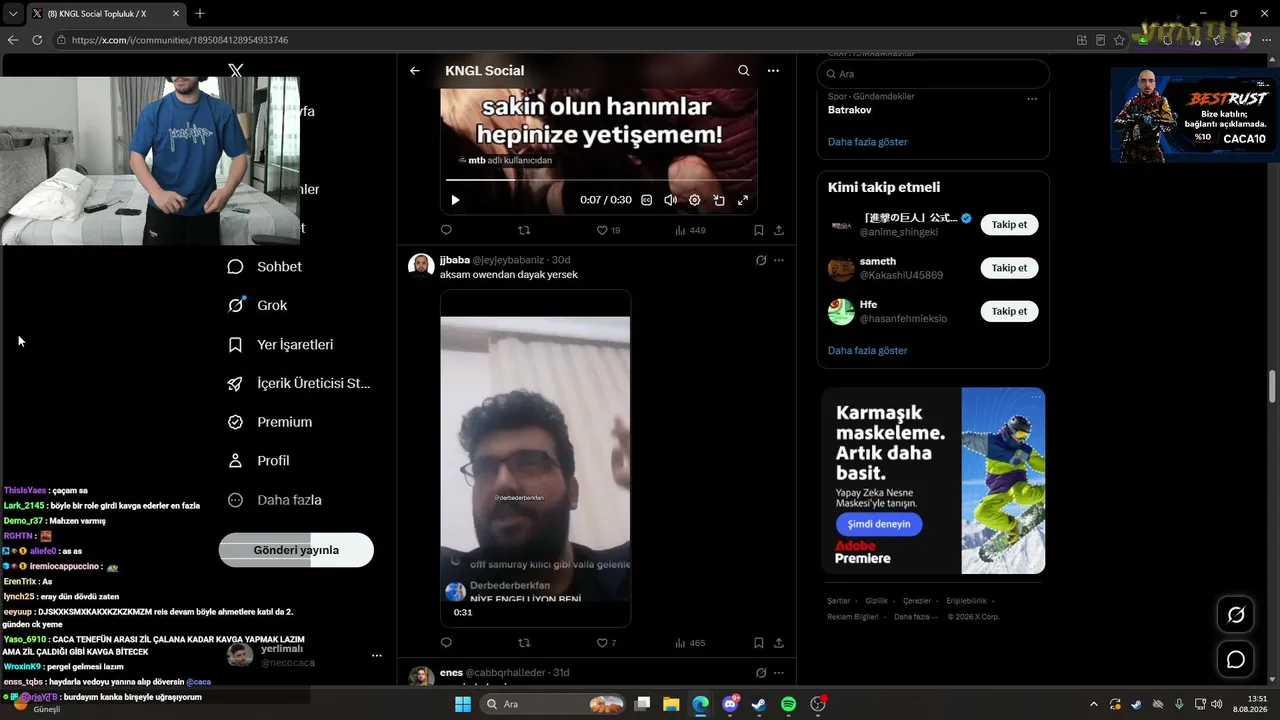Image resolution: width=1280 pixels, height=720 pixels.
Task: Follow Hfe @hasanfehmieksio
Action: tap(1009, 312)
